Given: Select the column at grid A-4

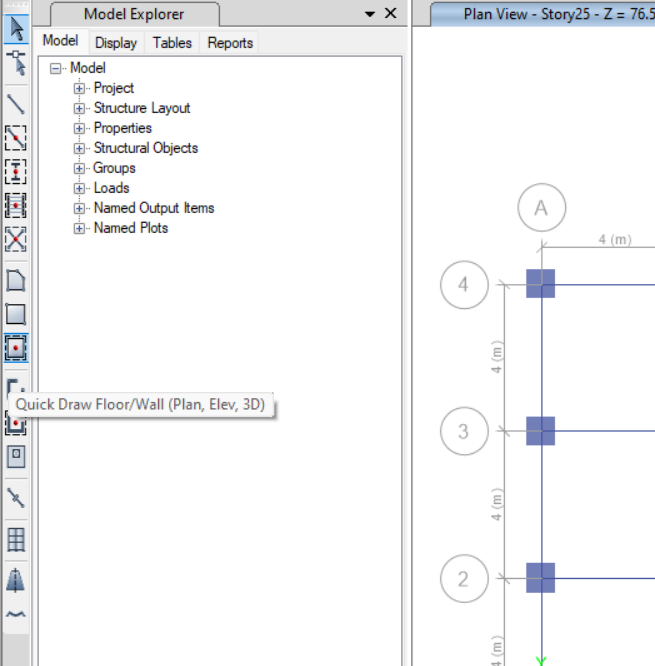Looking at the screenshot, I should (540, 283).
